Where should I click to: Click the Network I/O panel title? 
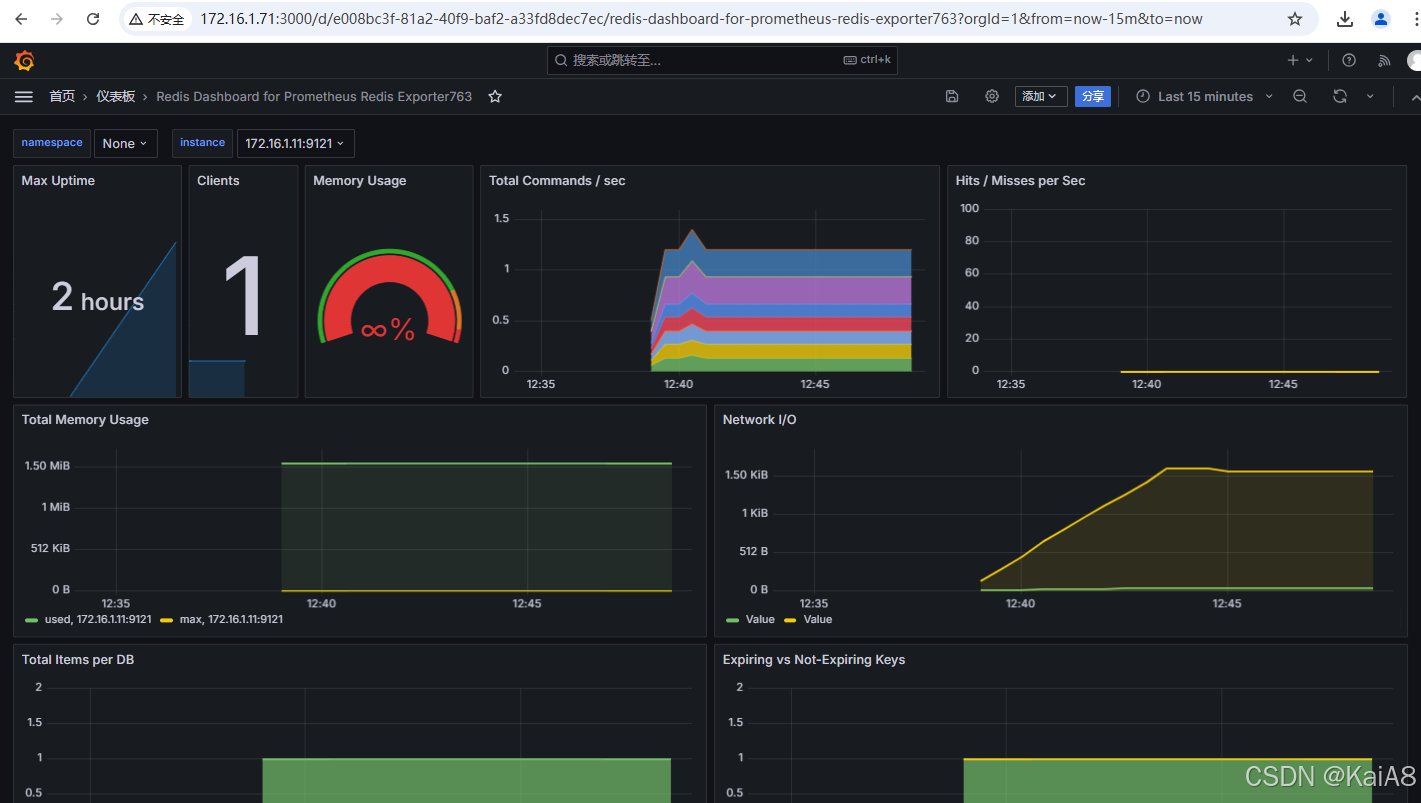pyautogui.click(x=760, y=420)
